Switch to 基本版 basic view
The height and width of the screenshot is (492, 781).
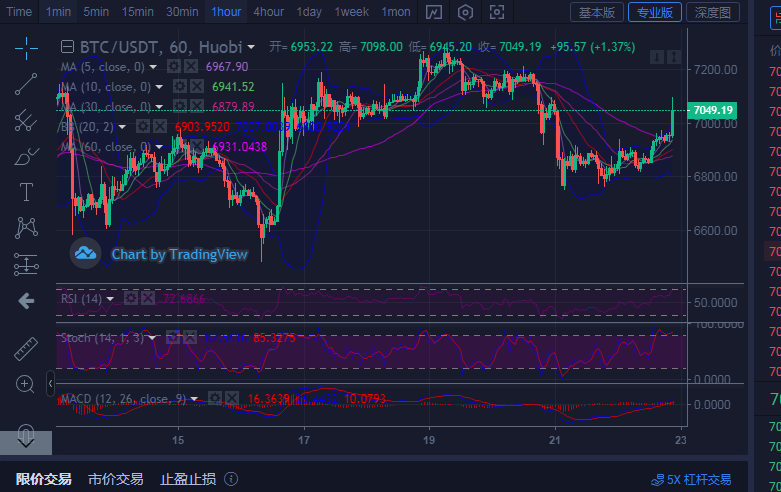[597, 12]
